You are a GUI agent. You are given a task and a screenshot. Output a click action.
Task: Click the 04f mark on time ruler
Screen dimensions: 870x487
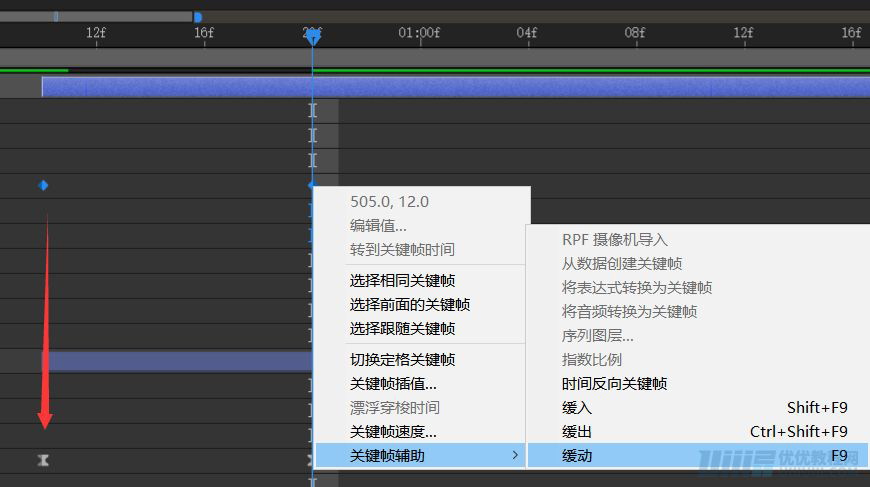(527, 33)
